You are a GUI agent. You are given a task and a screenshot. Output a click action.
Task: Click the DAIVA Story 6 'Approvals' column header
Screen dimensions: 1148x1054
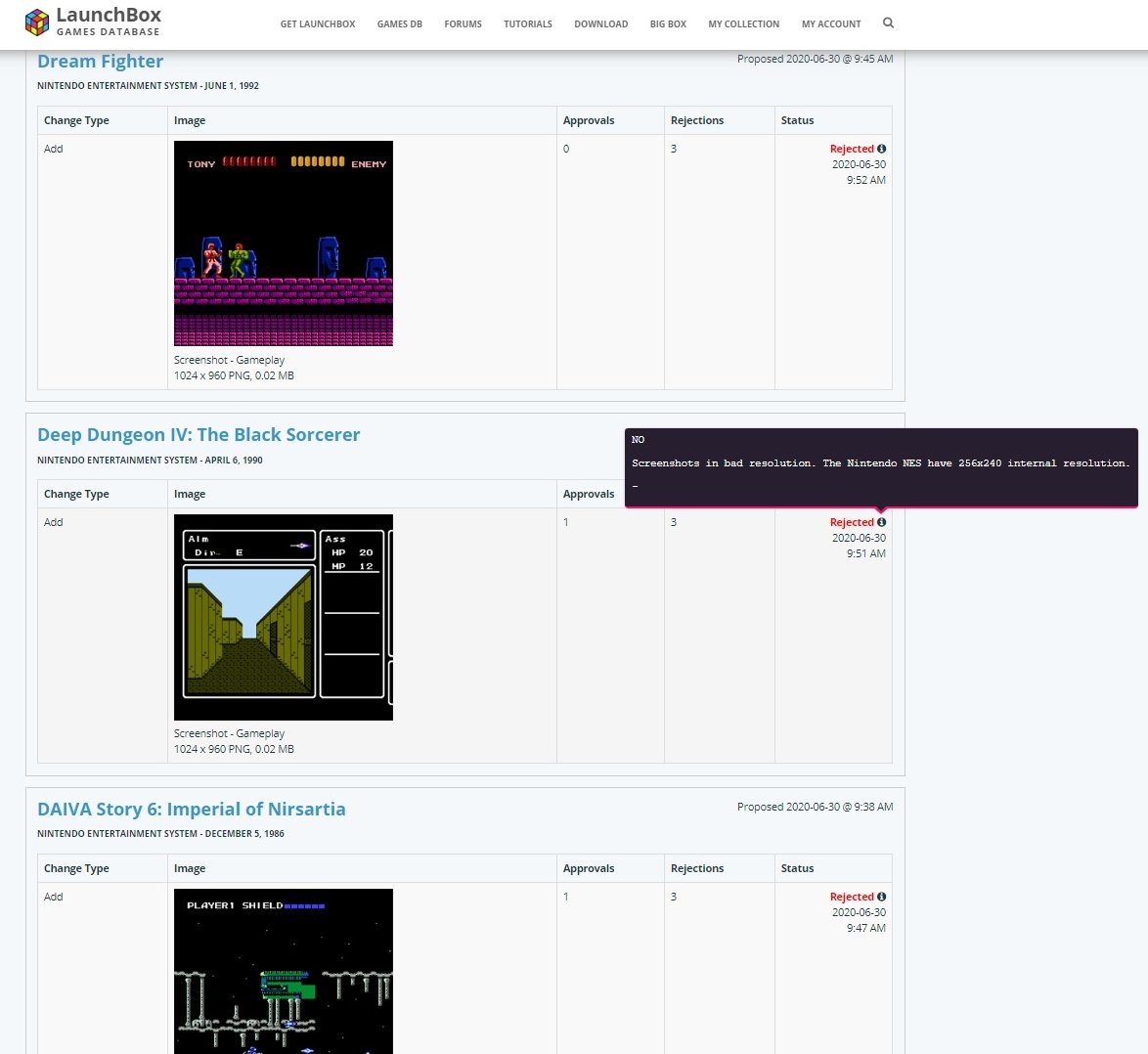click(589, 869)
